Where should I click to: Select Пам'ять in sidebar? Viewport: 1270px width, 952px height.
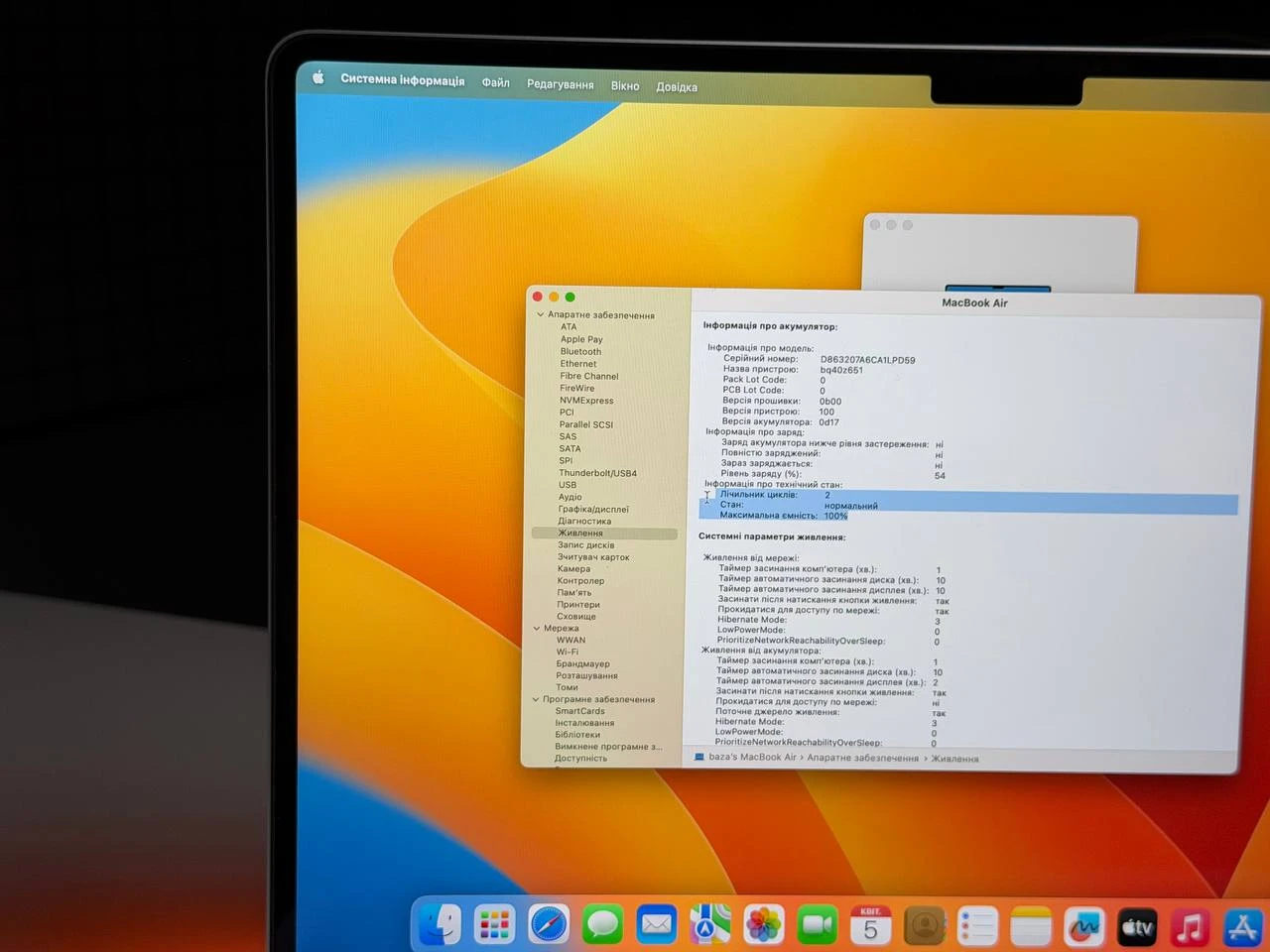point(574,593)
